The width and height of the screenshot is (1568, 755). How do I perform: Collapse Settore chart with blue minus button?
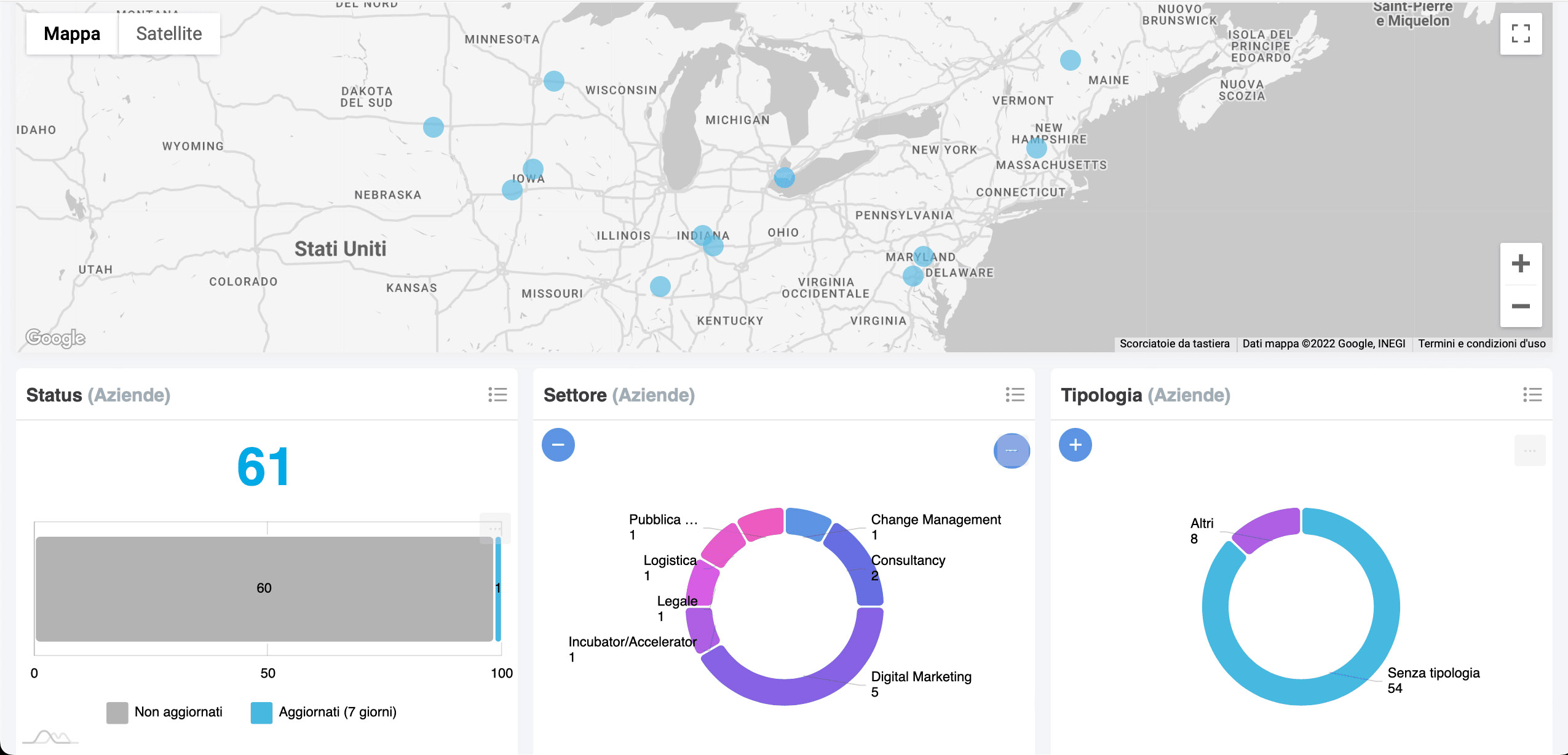pyautogui.click(x=558, y=445)
